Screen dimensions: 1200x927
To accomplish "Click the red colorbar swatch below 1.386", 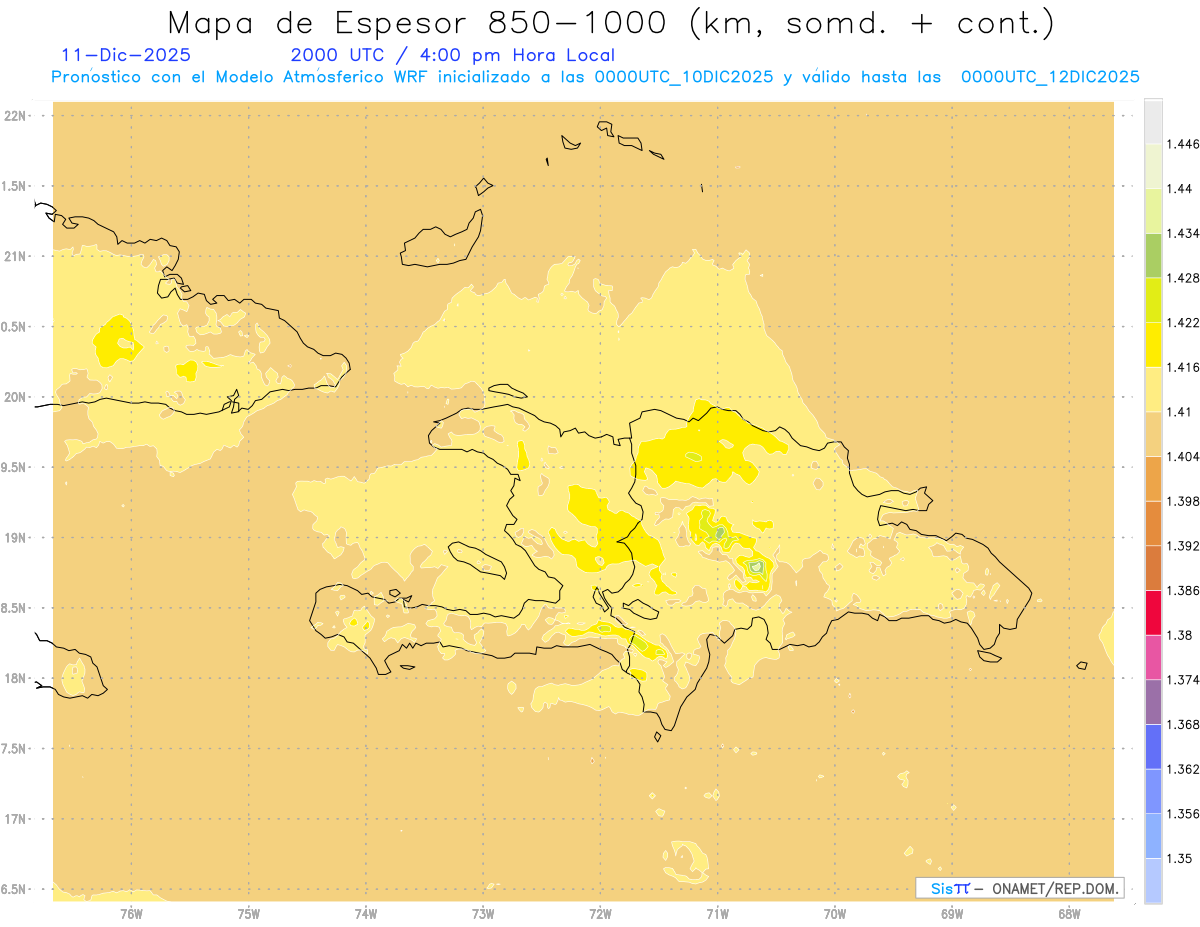I will (1153, 612).
